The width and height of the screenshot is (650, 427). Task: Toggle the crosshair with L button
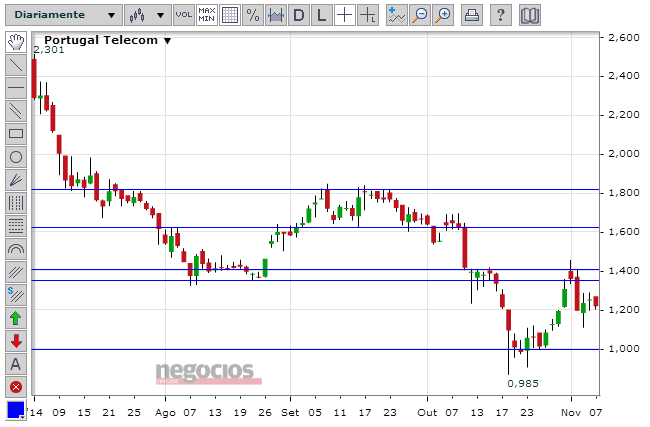(x=368, y=15)
